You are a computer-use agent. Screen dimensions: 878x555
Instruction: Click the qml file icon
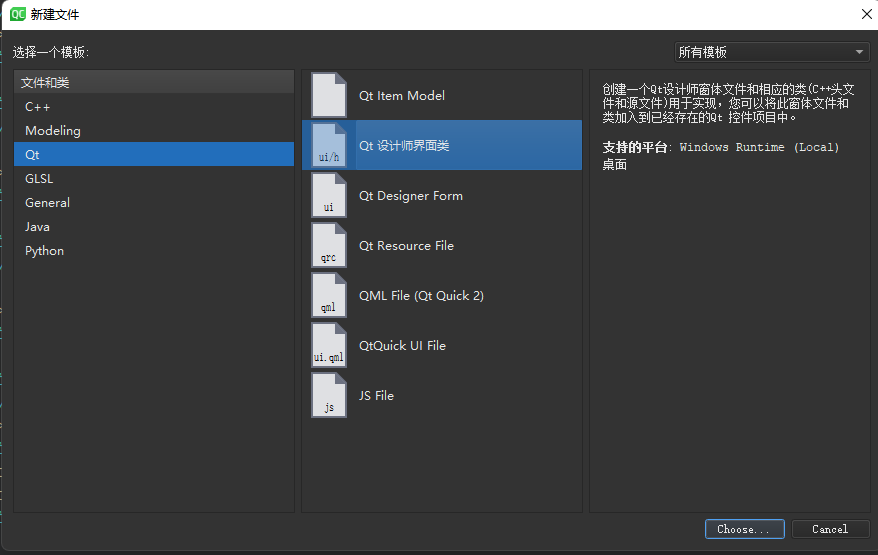[x=329, y=295]
